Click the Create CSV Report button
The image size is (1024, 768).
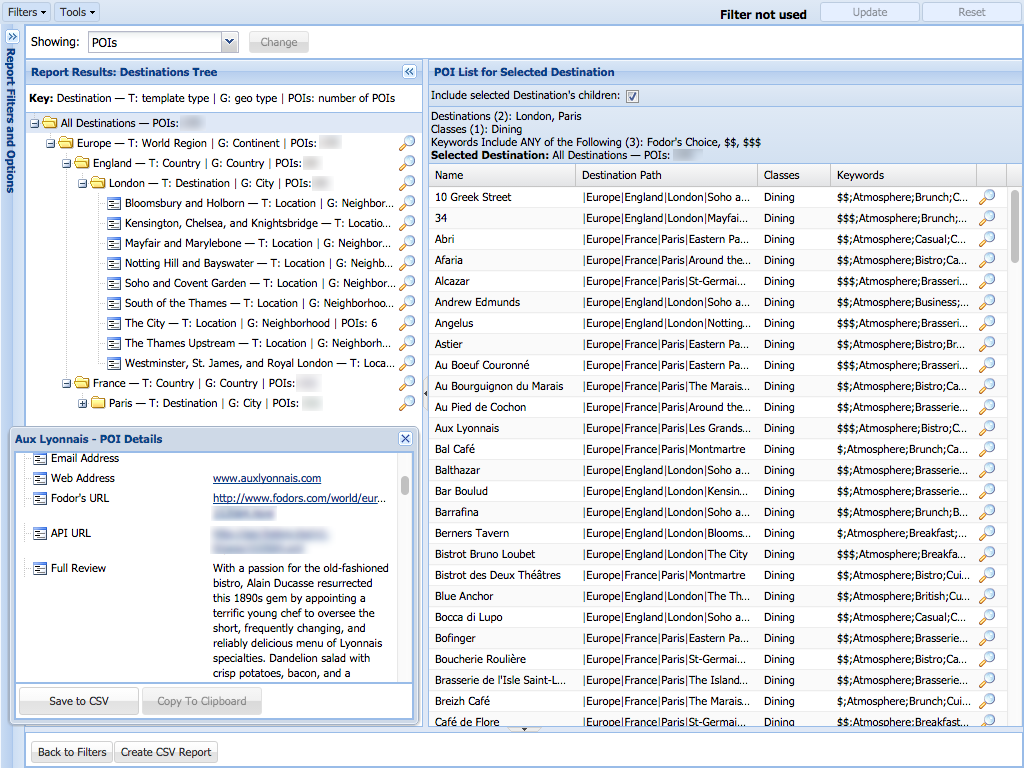coord(166,752)
